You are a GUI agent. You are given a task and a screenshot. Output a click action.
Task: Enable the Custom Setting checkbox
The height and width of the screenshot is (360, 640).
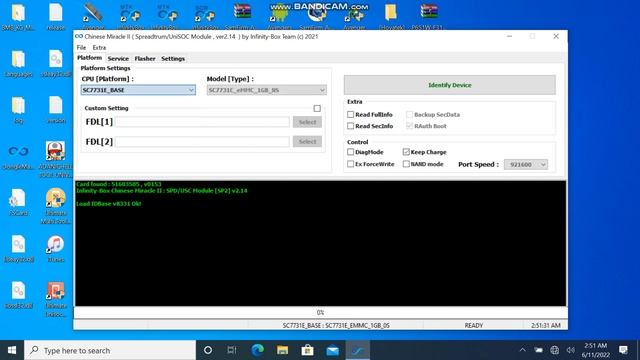pyautogui.click(x=317, y=108)
